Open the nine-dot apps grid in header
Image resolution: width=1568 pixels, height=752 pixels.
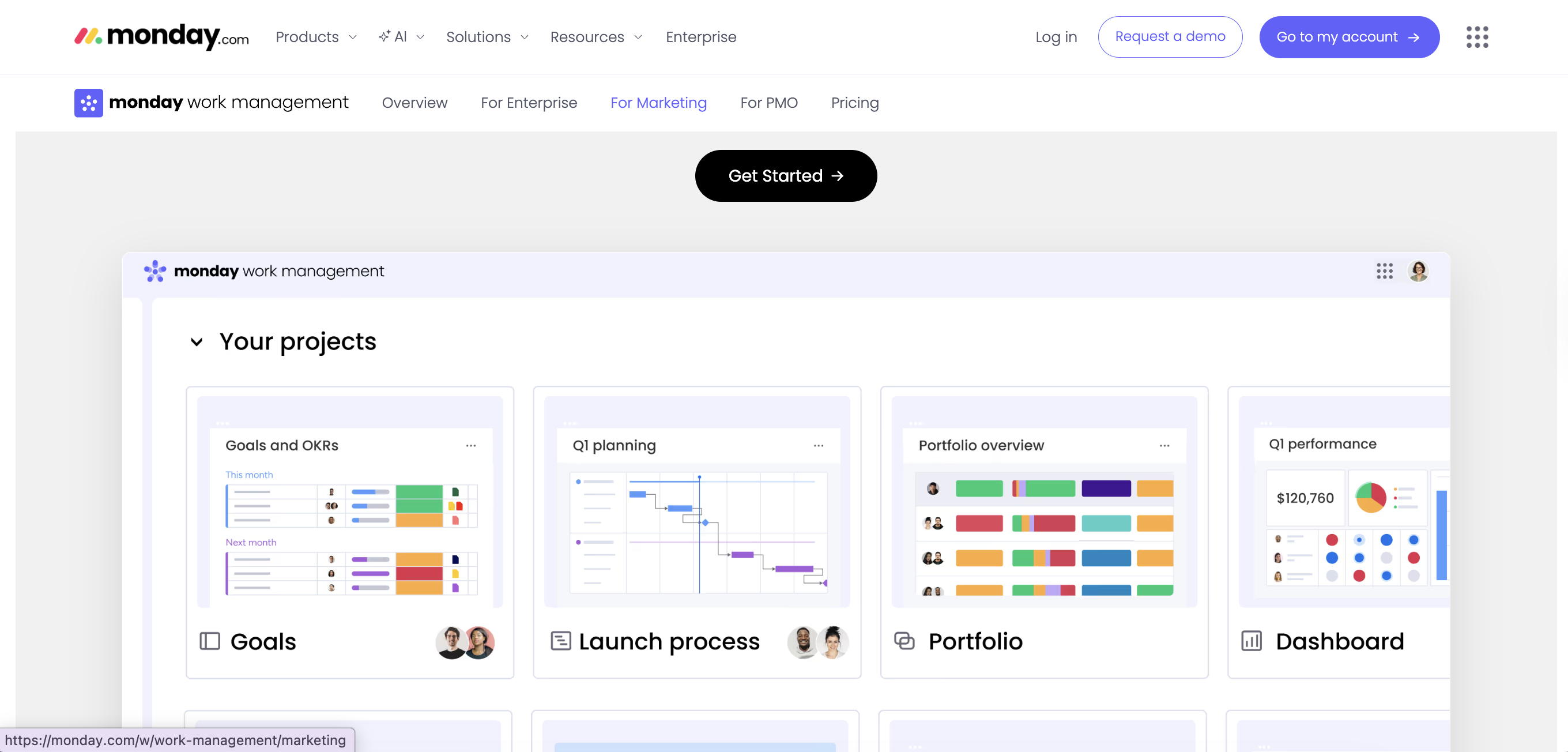[x=1477, y=37]
